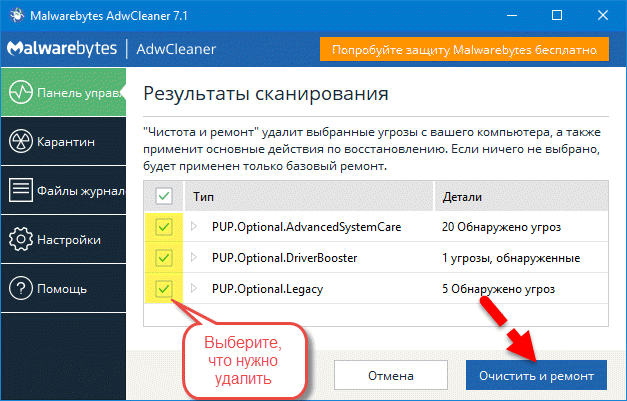Open the Настройки section

click(63, 239)
